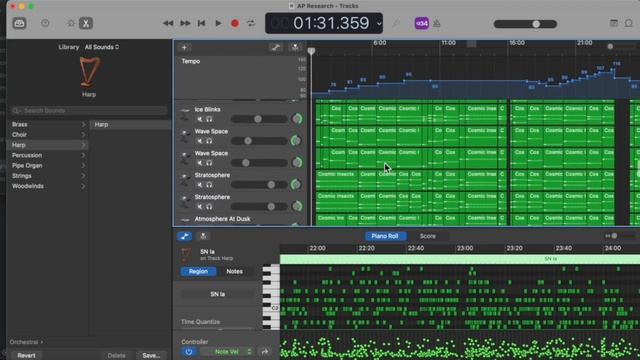Image resolution: width=640 pixels, height=360 pixels.
Task: Edit the SN la region name field
Action: [x=217, y=294]
